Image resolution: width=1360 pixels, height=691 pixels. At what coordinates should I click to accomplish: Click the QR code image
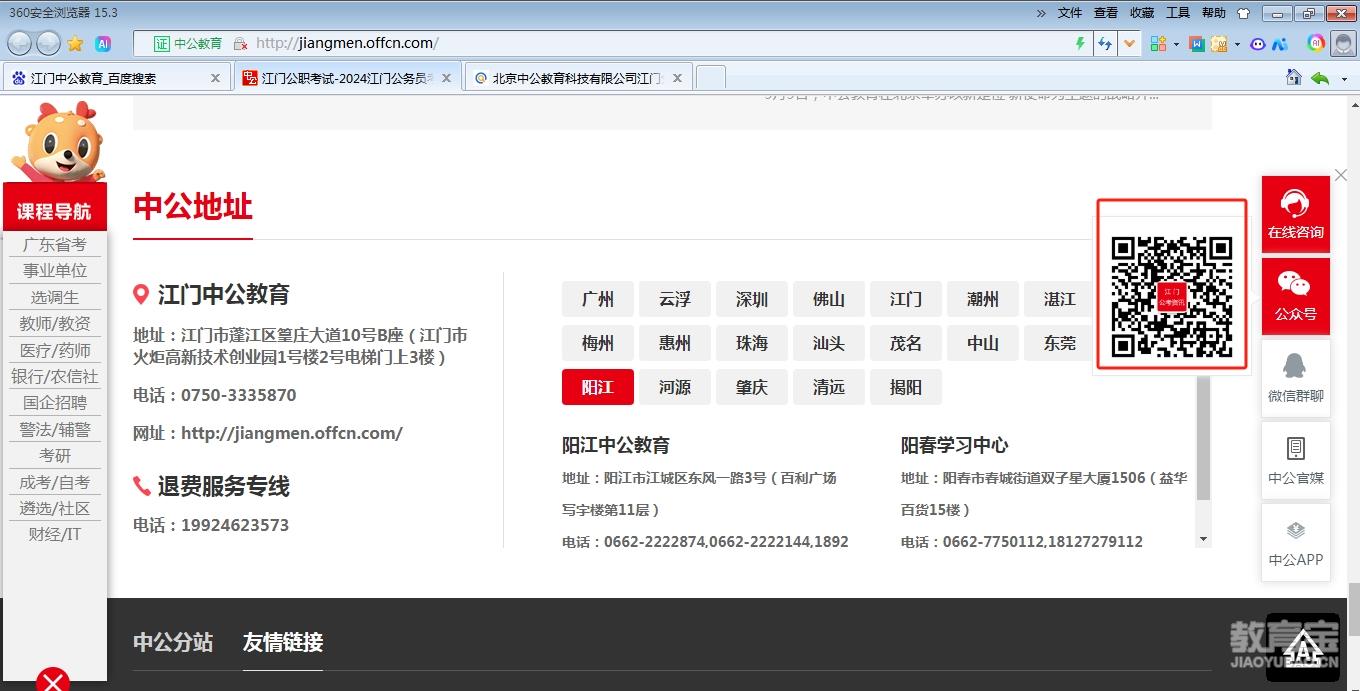[1172, 296]
